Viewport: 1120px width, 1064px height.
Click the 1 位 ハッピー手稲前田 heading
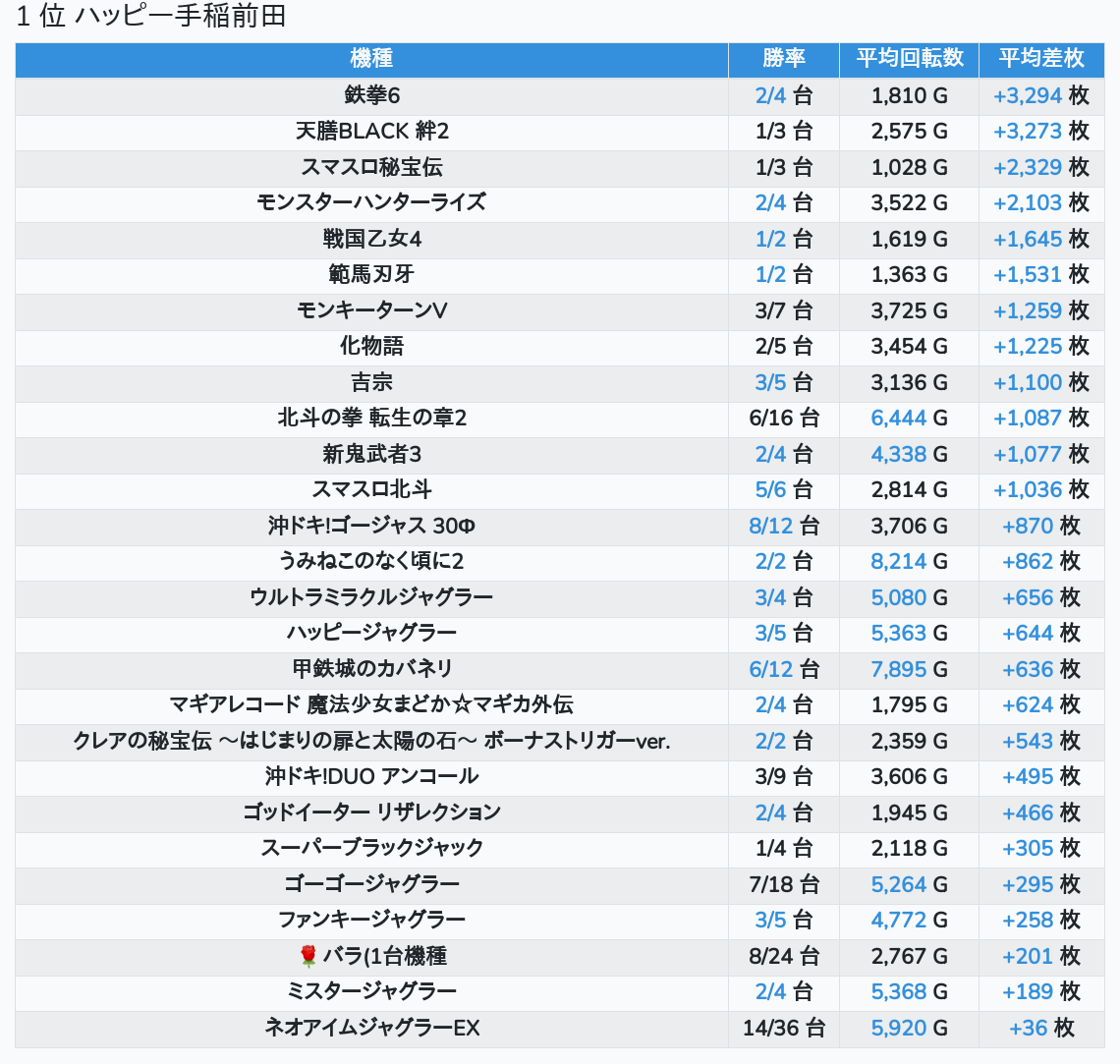tap(151, 17)
